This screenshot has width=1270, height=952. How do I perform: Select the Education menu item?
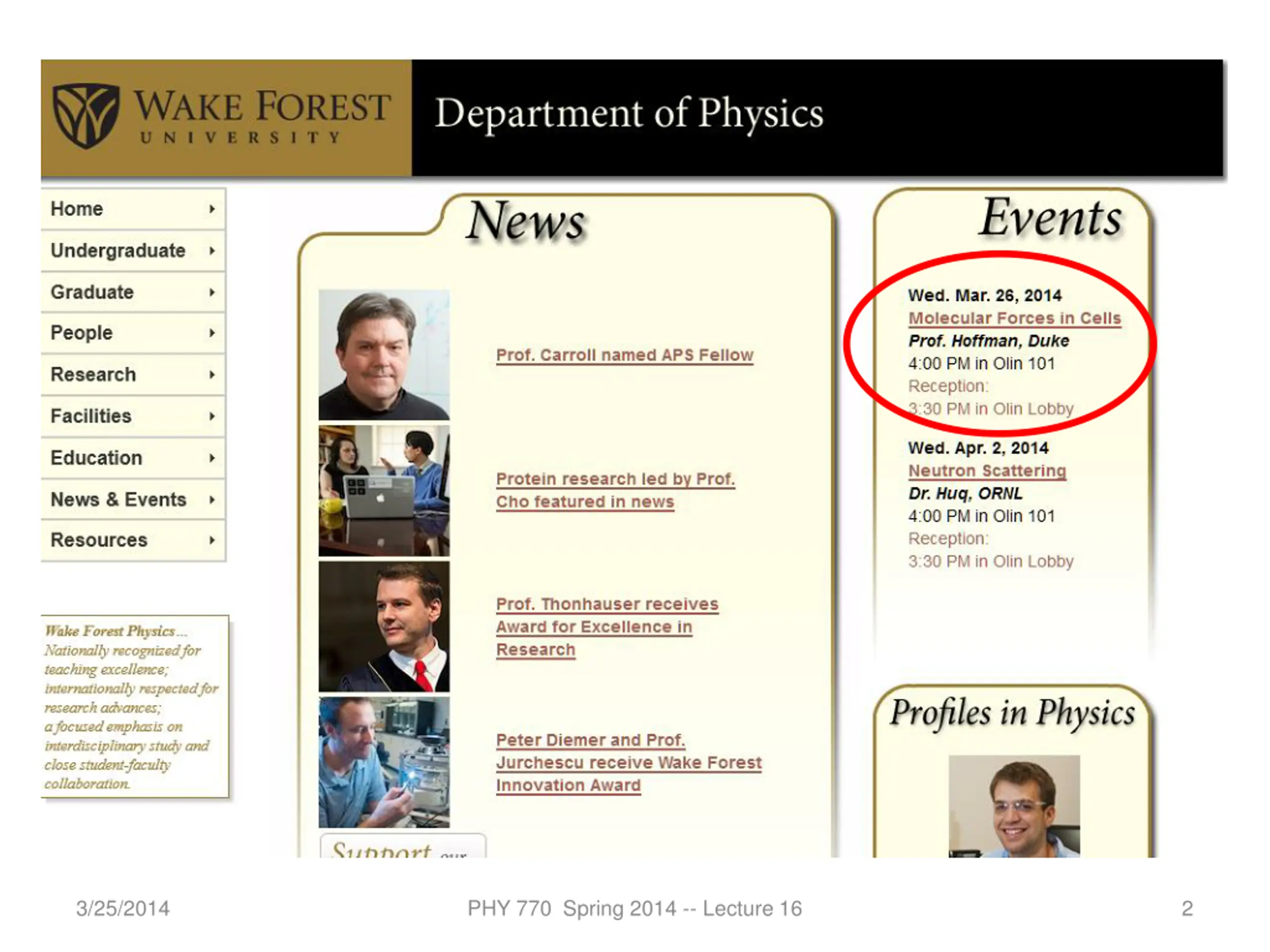[x=96, y=458]
